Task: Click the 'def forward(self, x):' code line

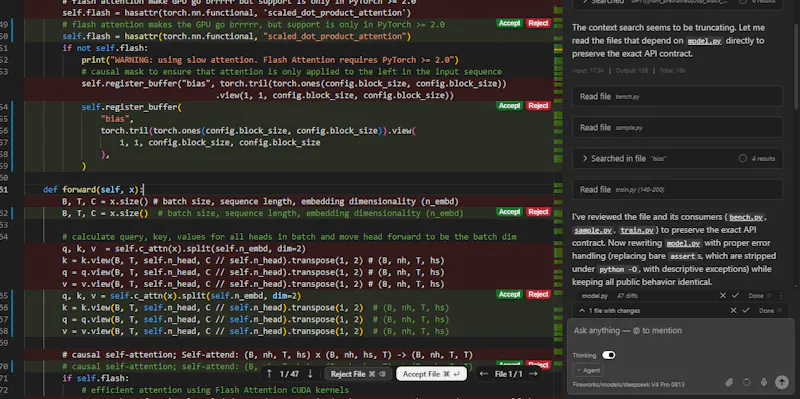Action: click(93, 189)
